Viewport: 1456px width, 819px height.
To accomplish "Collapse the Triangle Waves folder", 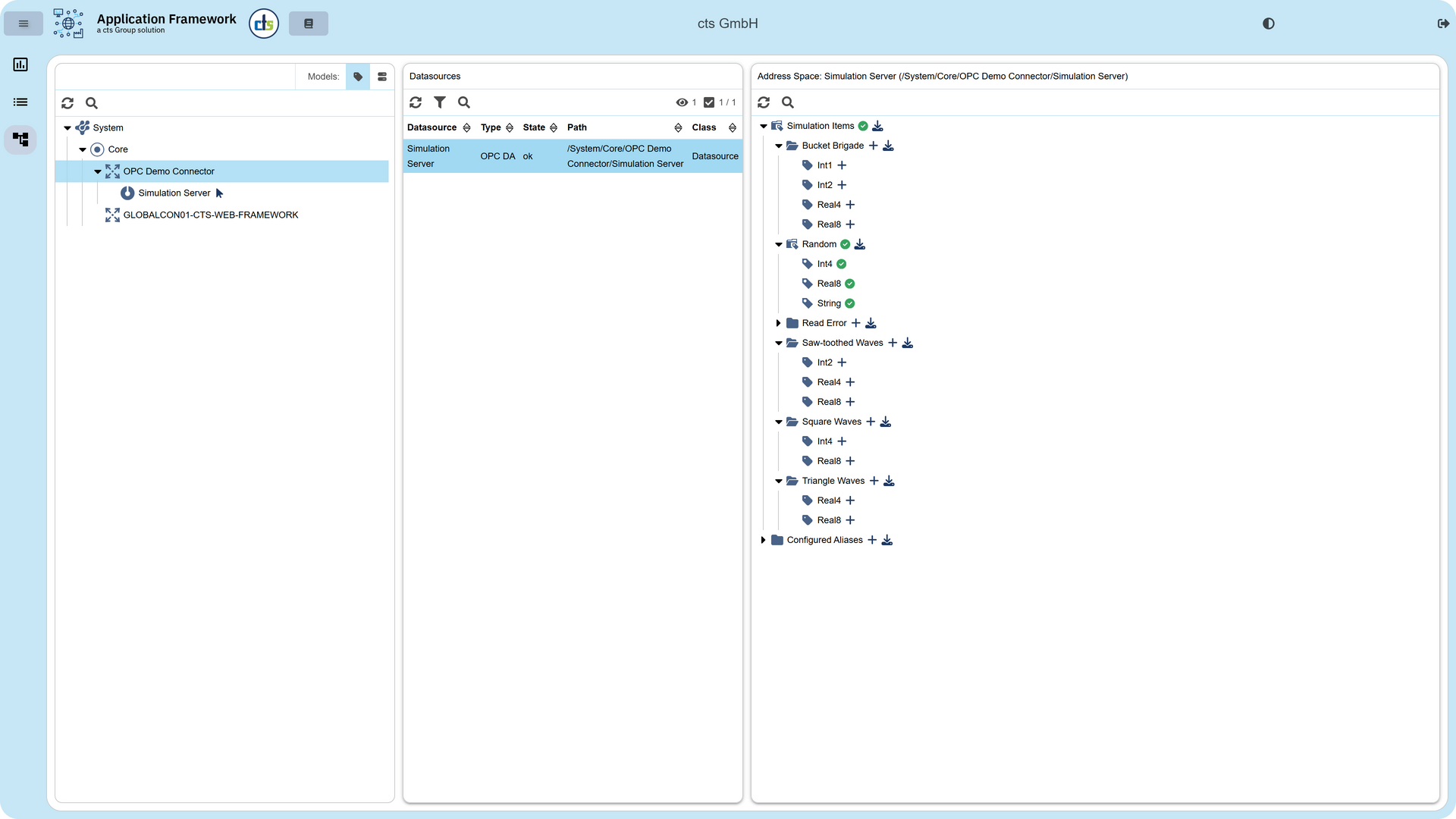I will [x=779, y=482].
